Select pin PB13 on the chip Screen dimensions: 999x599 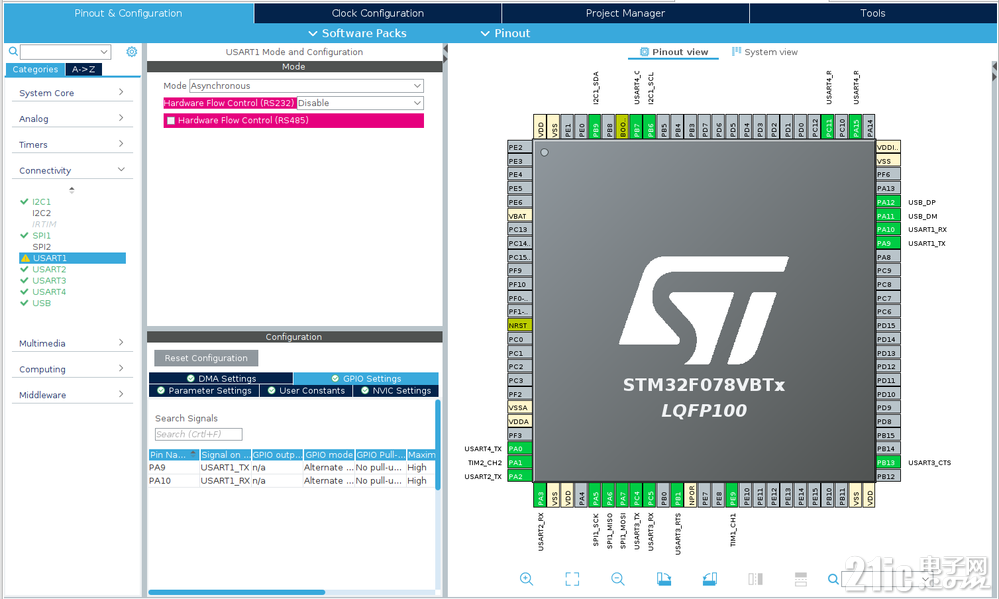tap(888, 463)
